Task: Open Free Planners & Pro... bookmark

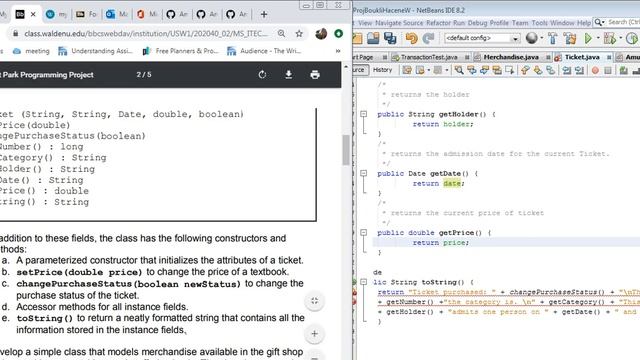Action: (180, 51)
